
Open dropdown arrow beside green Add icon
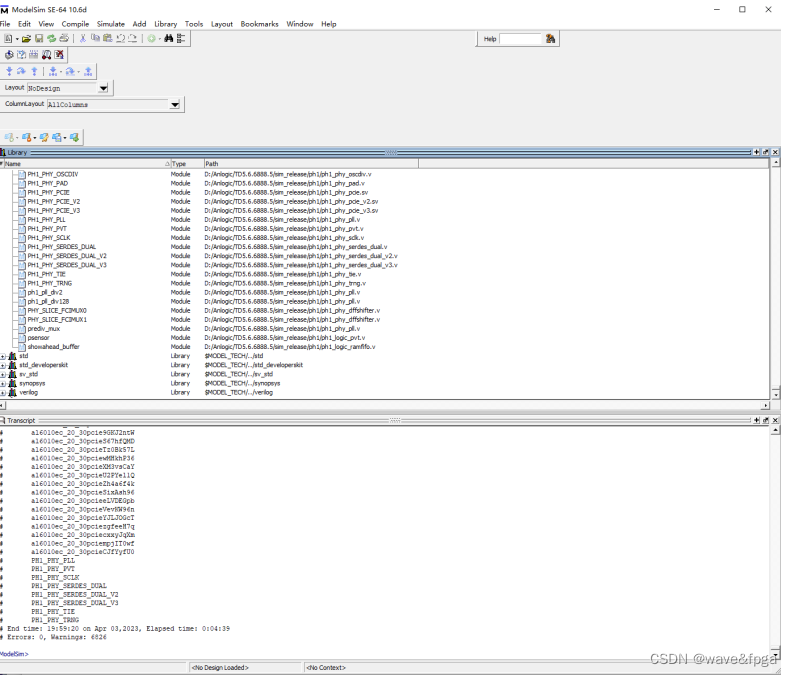pos(160,39)
